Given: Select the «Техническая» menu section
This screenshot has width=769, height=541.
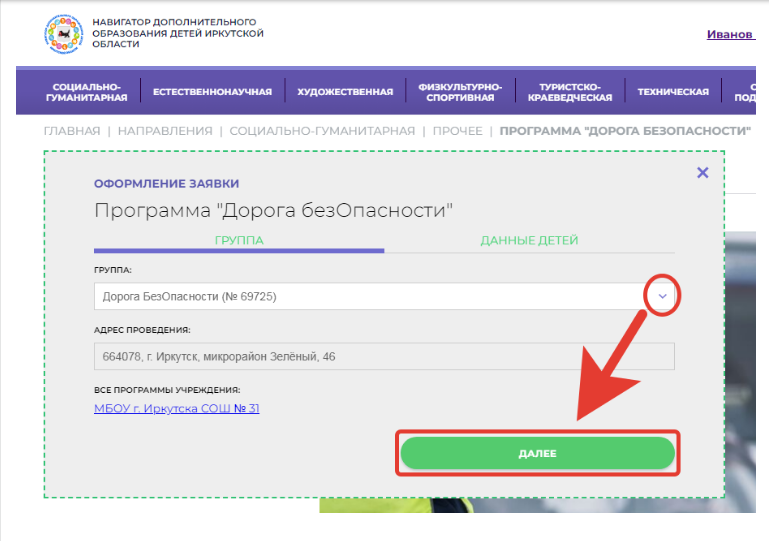Looking at the screenshot, I should coord(673,92).
